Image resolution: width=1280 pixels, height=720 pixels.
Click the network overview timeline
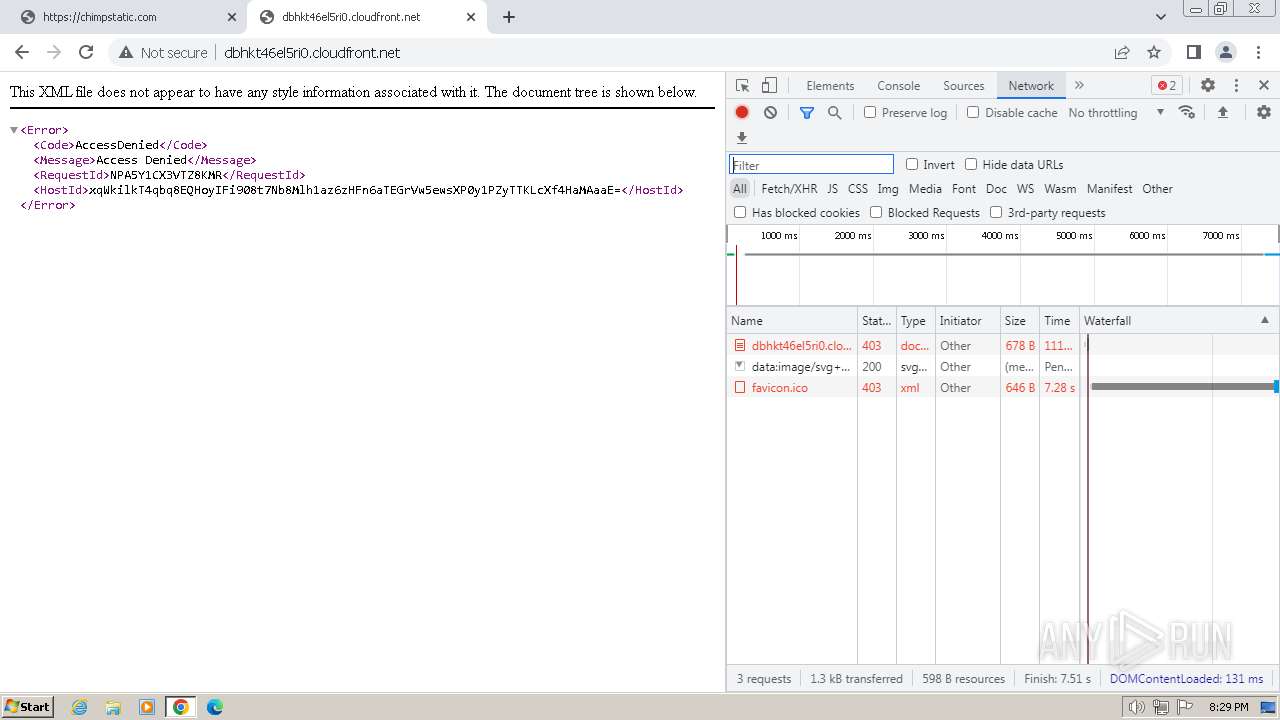pos(1003,265)
